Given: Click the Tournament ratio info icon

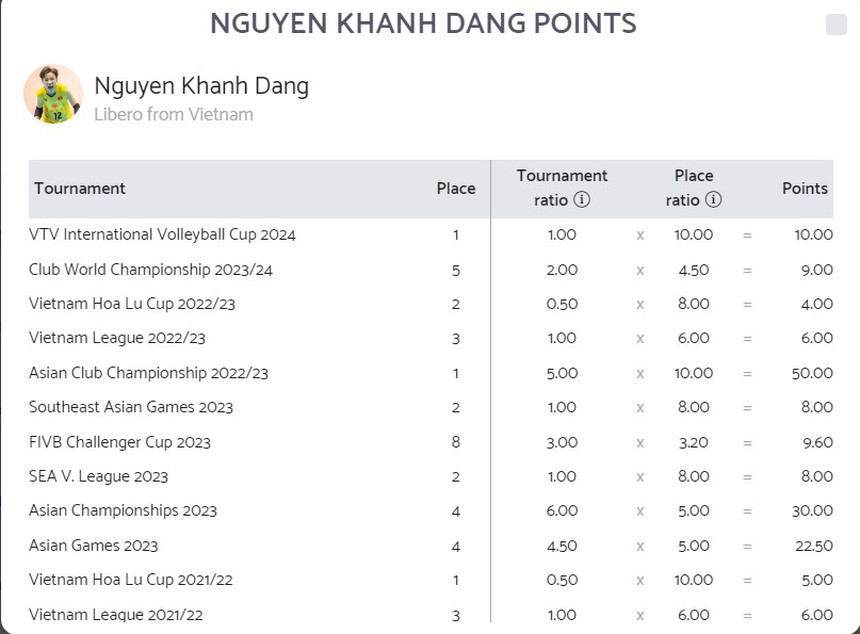Looking at the screenshot, I should point(582,200).
